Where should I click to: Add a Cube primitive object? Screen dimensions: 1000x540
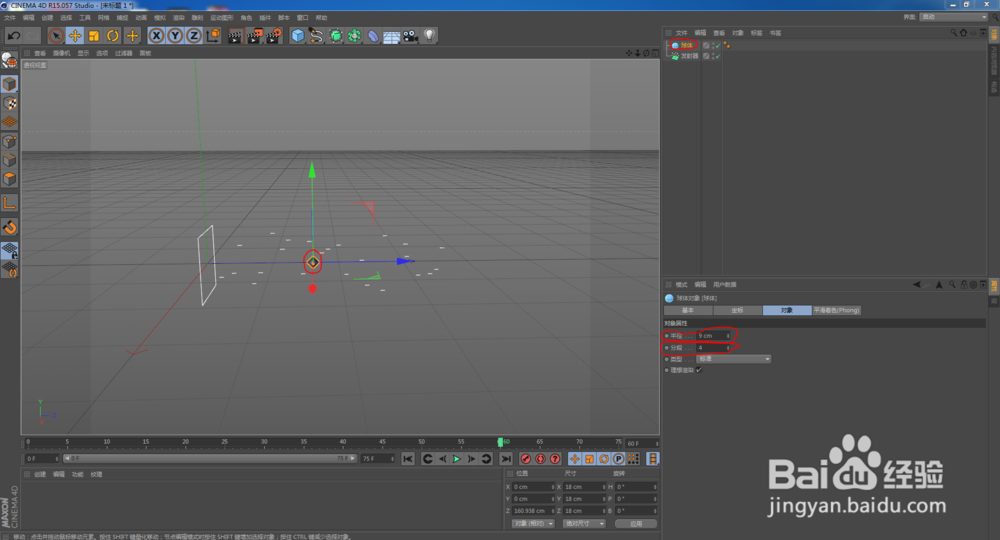(298, 36)
